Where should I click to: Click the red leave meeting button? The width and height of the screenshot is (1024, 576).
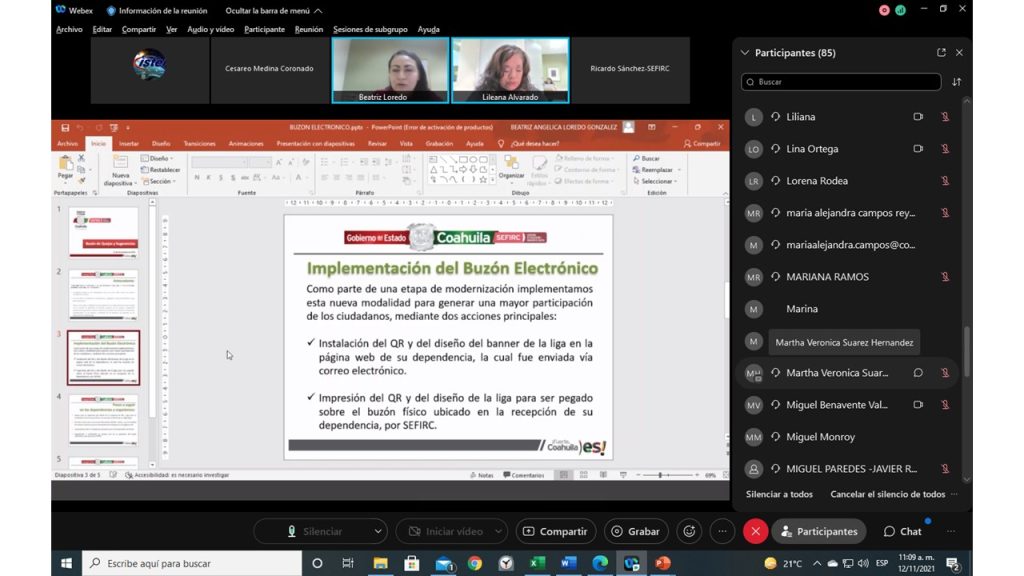755,532
